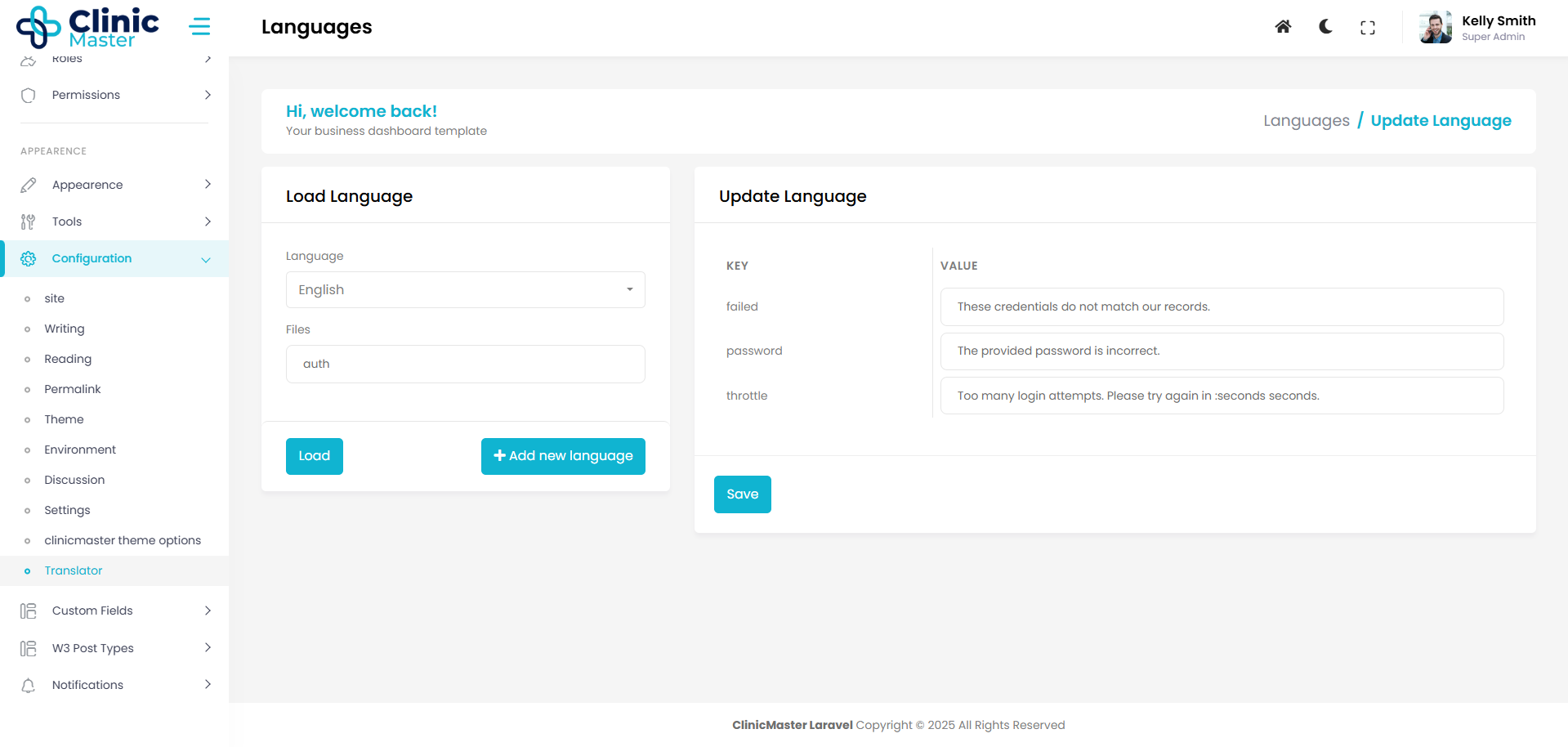Save the updated language values
The height and width of the screenshot is (747, 1568).
[742, 494]
